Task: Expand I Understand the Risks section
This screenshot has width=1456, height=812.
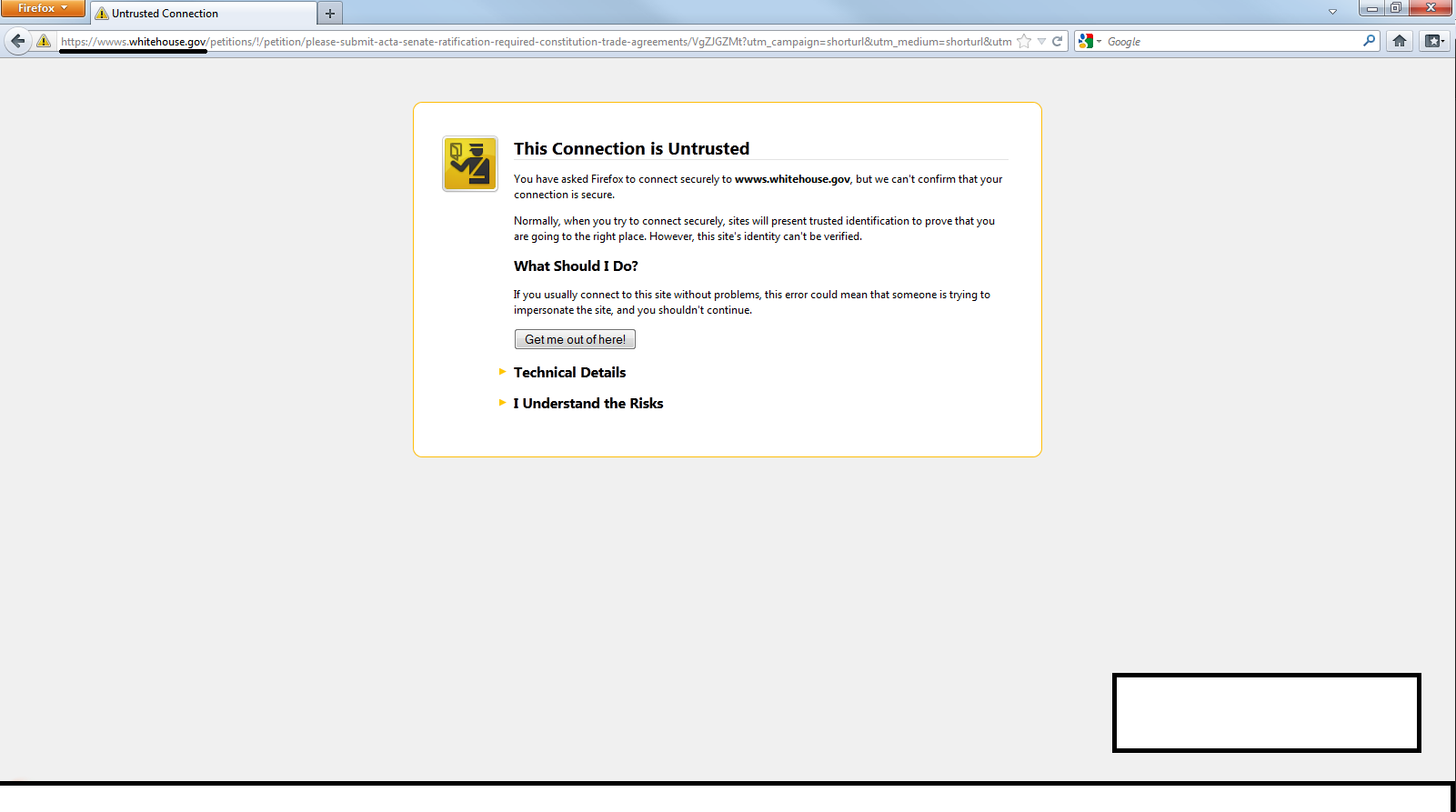Action: coord(587,404)
